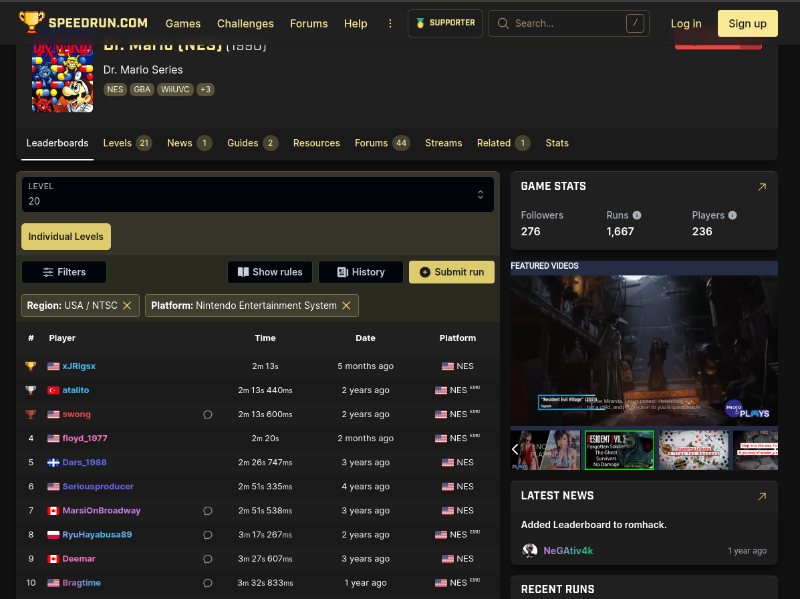Play the main featured video

pos(644,350)
